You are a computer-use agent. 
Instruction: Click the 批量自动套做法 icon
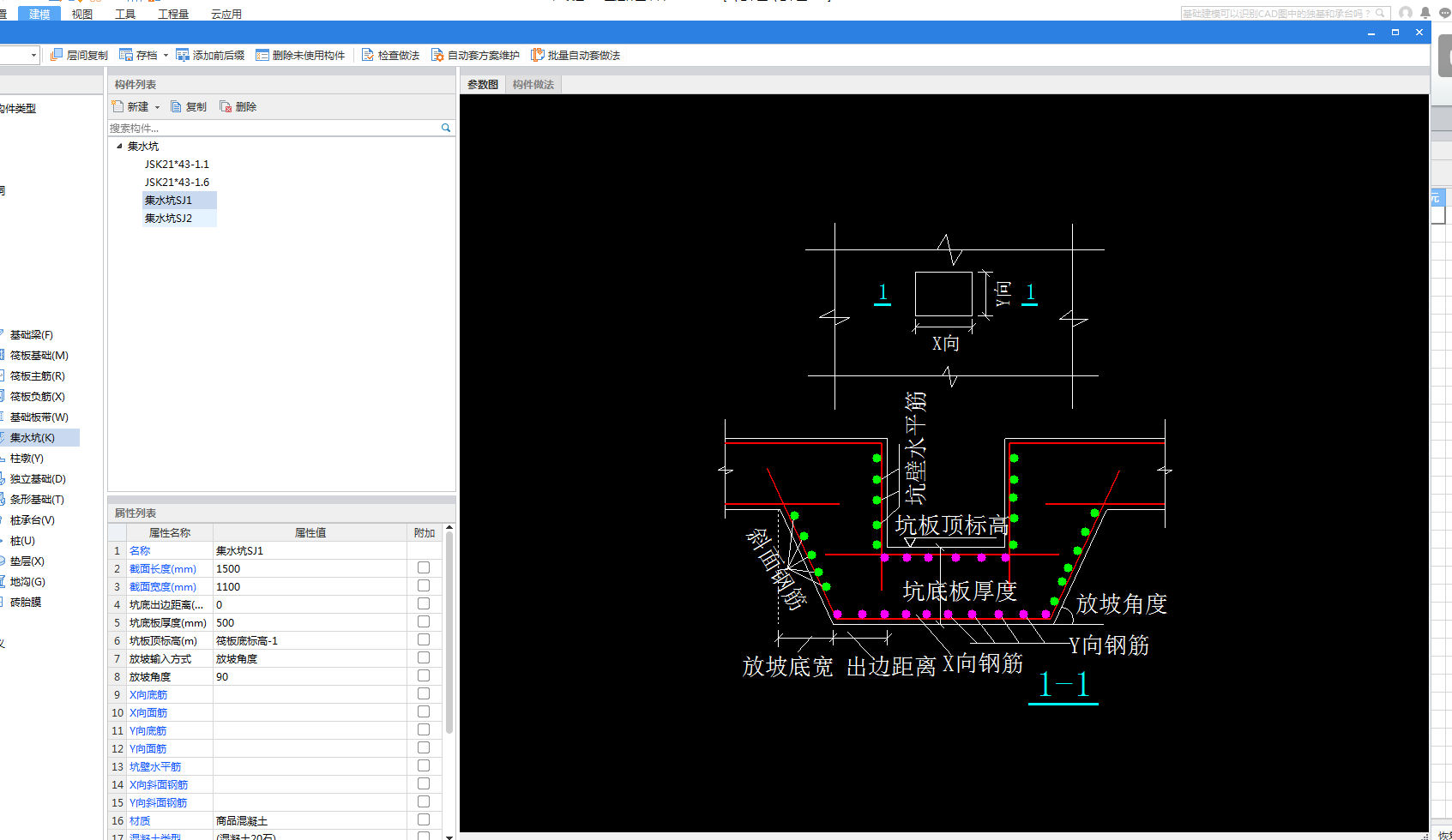[x=538, y=55]
